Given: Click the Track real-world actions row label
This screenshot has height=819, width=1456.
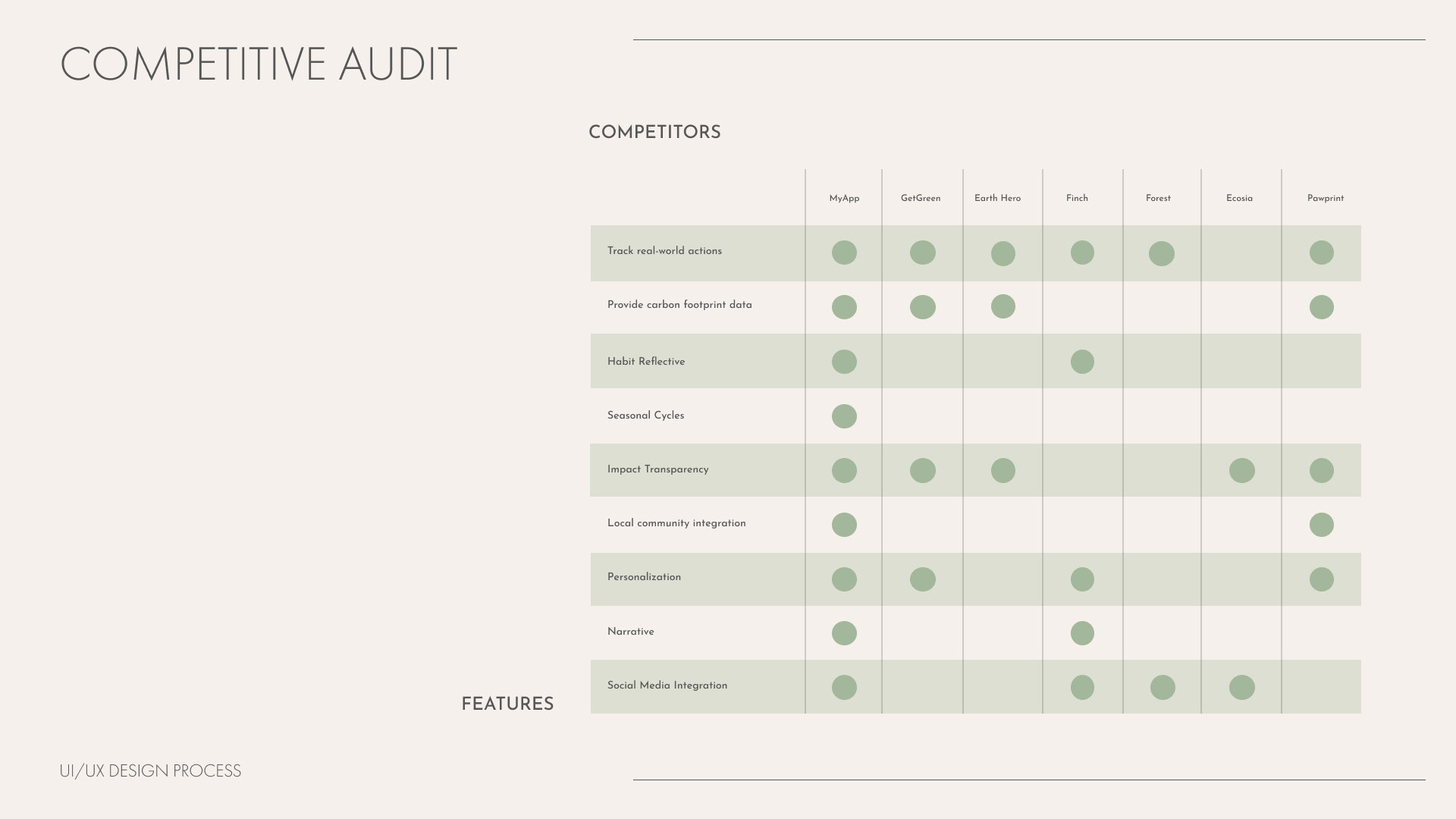Looking at the screenshot, I should coord(664,251).
